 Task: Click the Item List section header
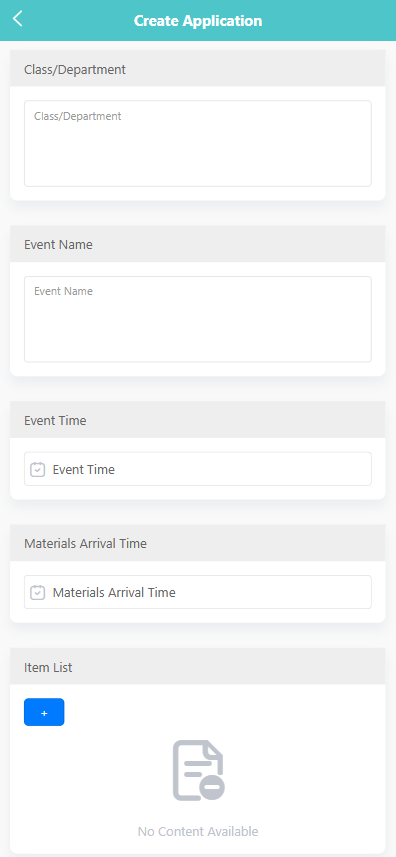pos(198,667)
